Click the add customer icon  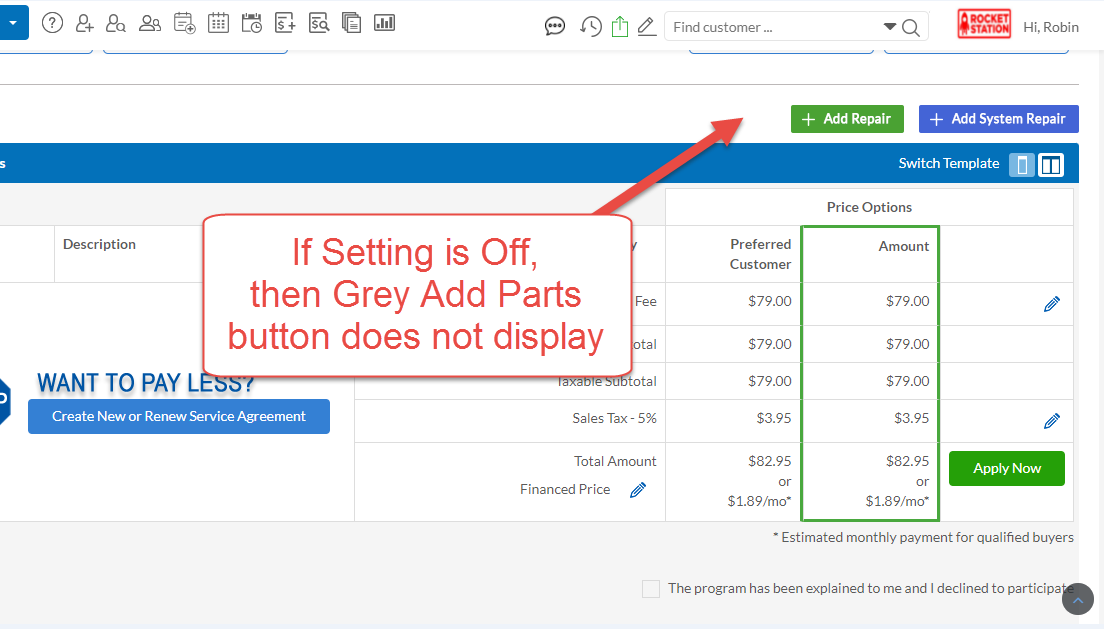click(x=84, y=23)
